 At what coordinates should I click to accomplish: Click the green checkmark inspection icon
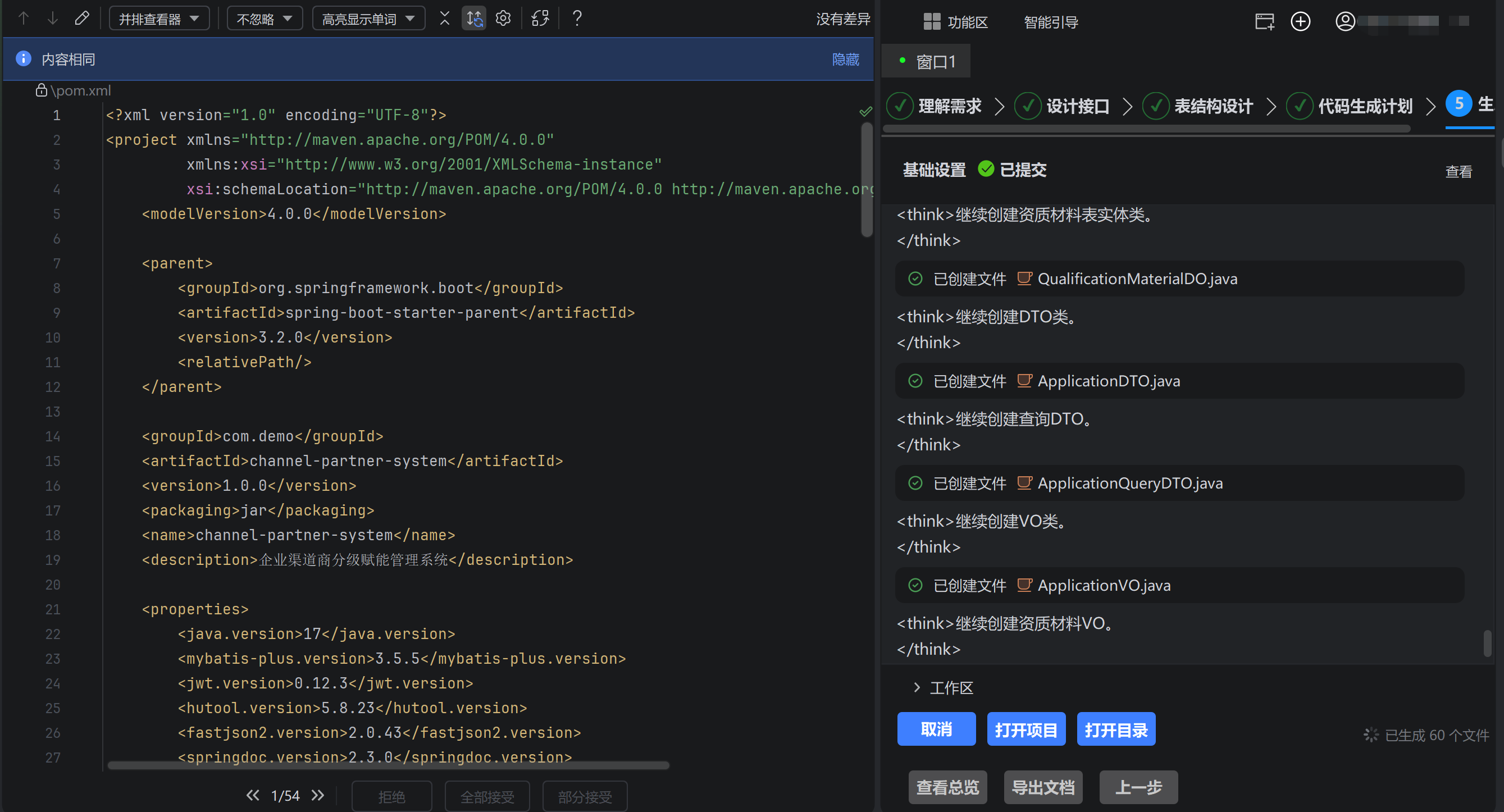point(865,112)
